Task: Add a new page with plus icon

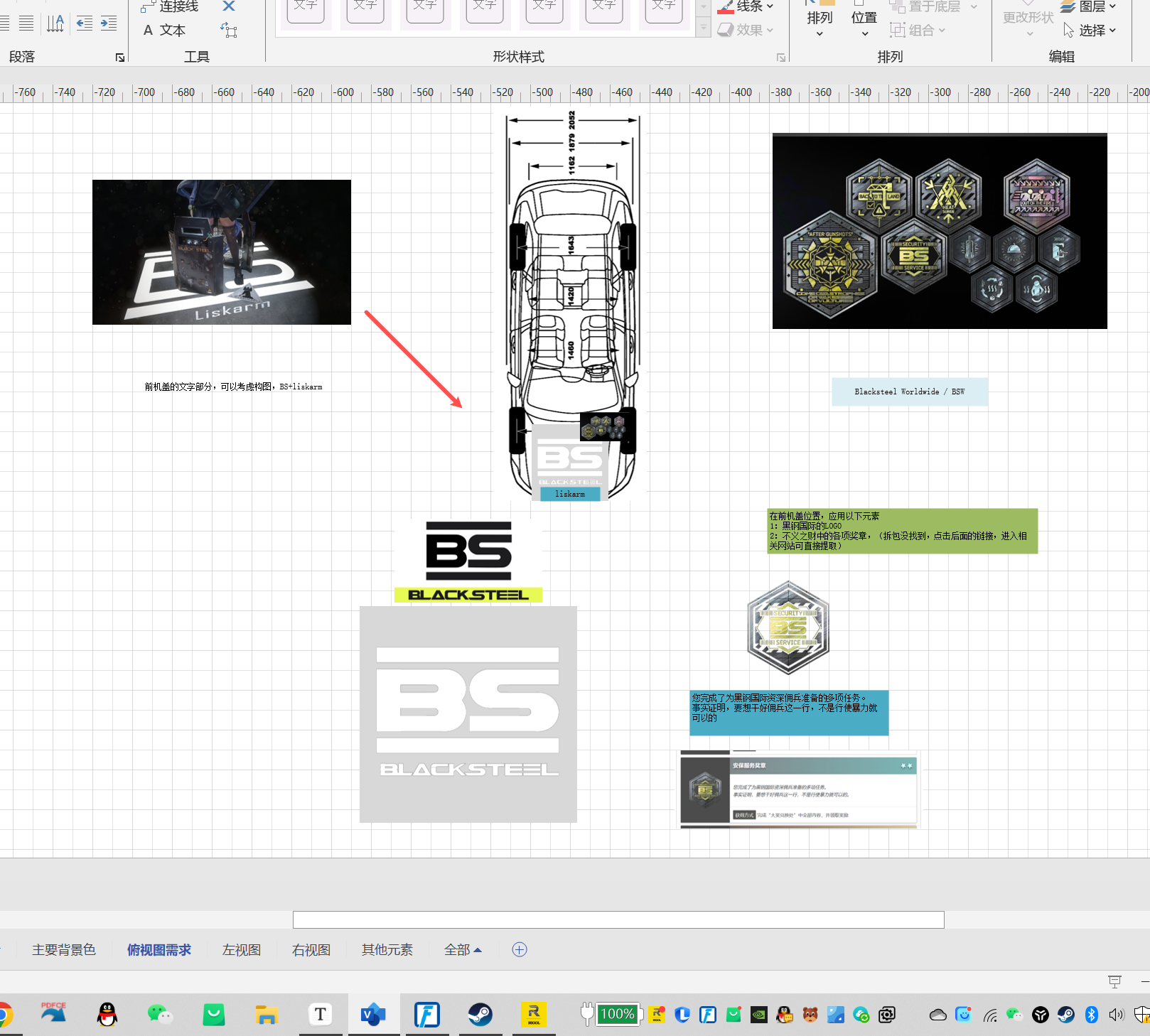Action: pos(520,950)
